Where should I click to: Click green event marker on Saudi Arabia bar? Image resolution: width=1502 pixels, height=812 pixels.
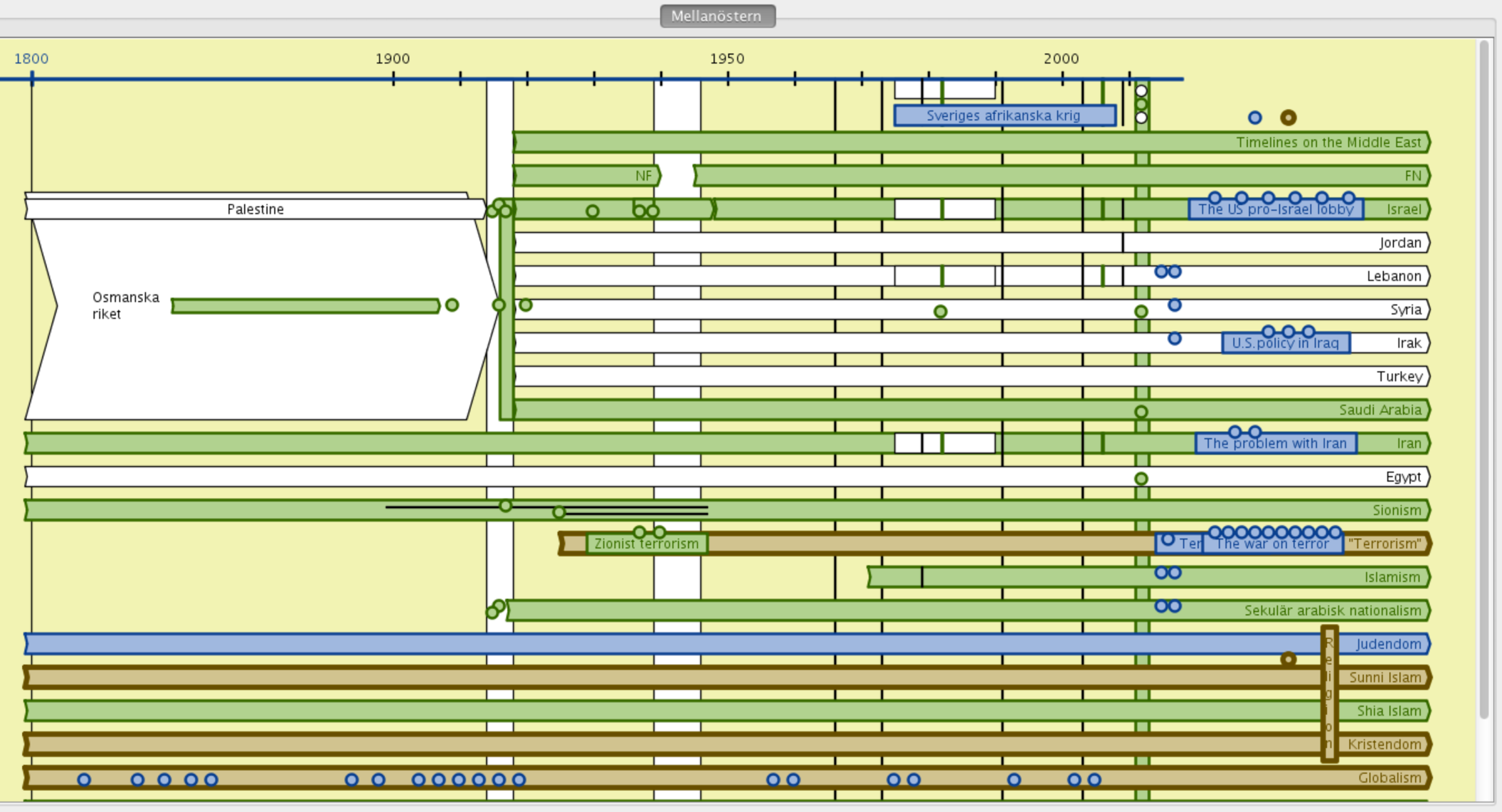(x=1141, y=412)
